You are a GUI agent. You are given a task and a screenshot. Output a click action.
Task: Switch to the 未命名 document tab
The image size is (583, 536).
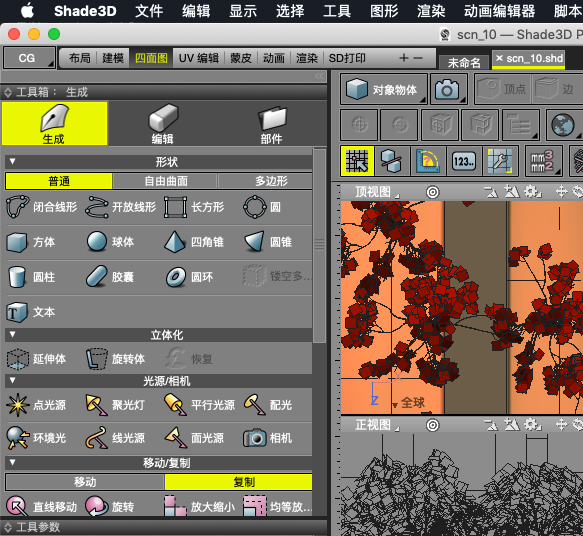pos(464,62)
